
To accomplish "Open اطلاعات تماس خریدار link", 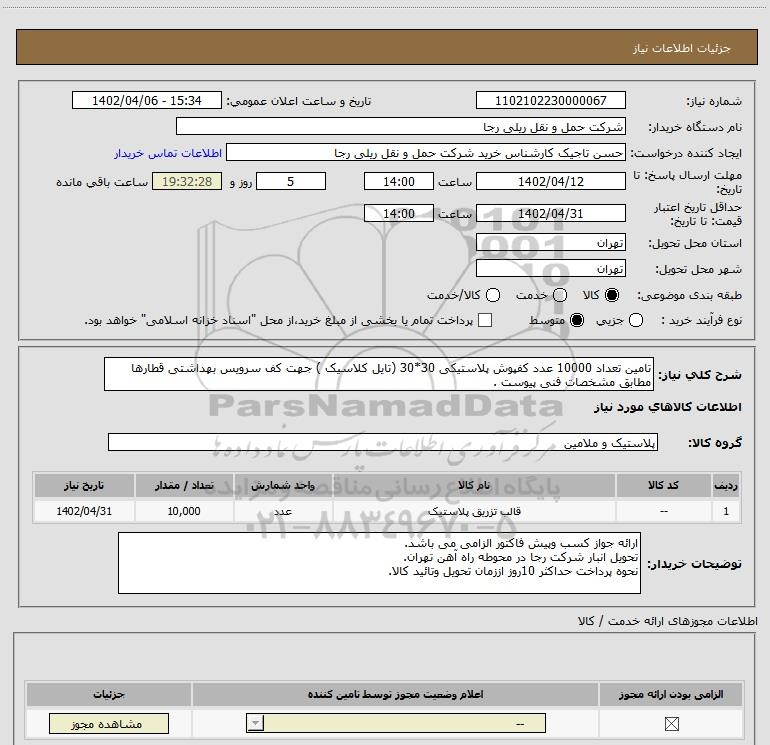I will [168, 153].
